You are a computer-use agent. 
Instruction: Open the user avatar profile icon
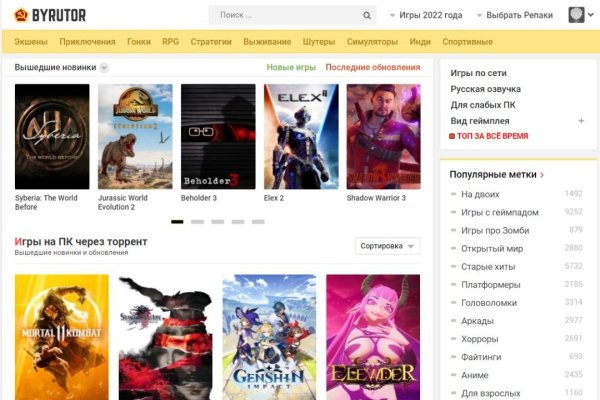577,15
